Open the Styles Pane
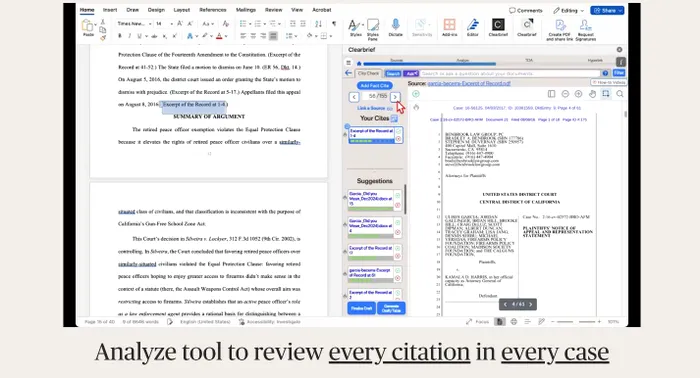 [373, 29]
